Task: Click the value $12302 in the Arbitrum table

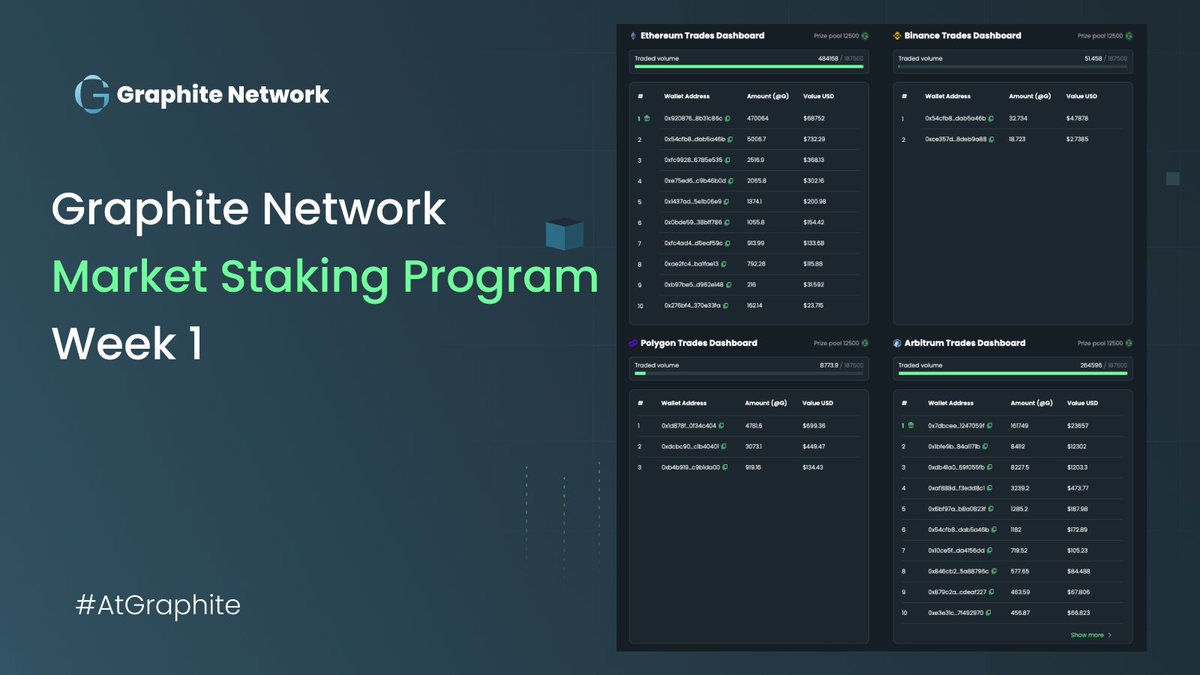Action: click(x=1078, y=447)
